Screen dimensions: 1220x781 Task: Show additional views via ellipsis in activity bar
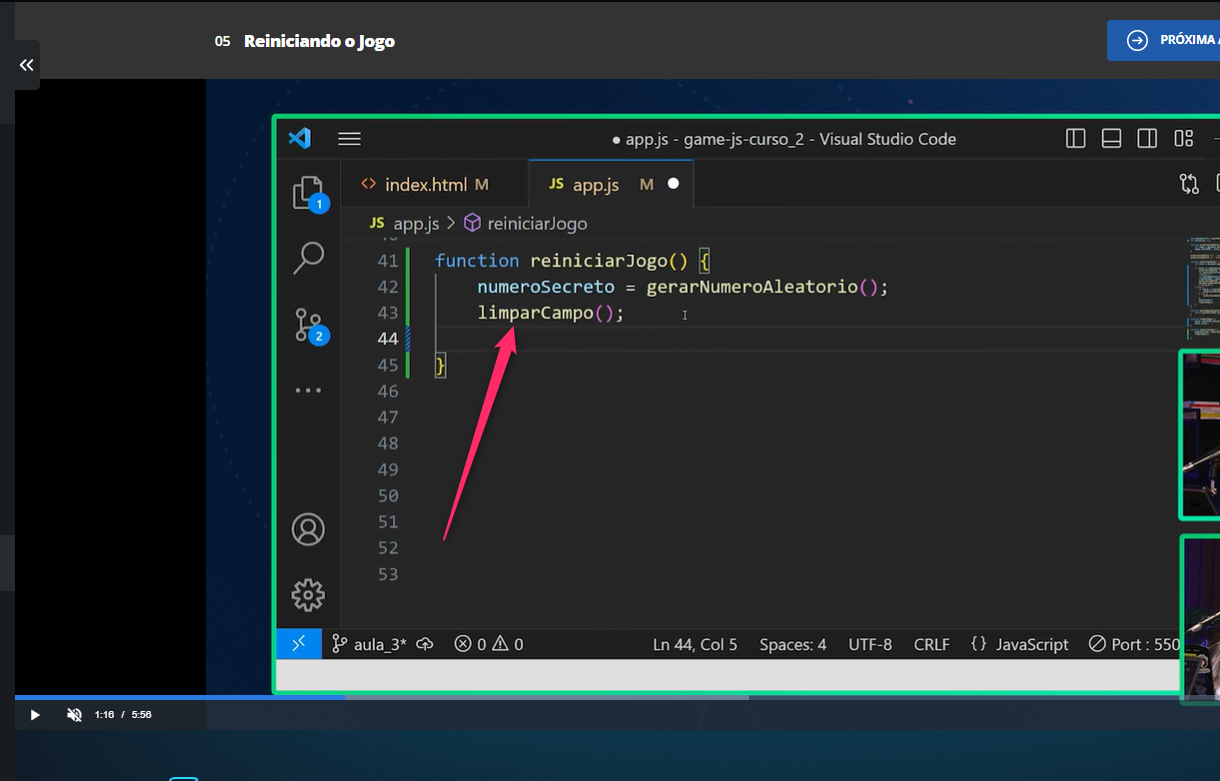(308, 391)
